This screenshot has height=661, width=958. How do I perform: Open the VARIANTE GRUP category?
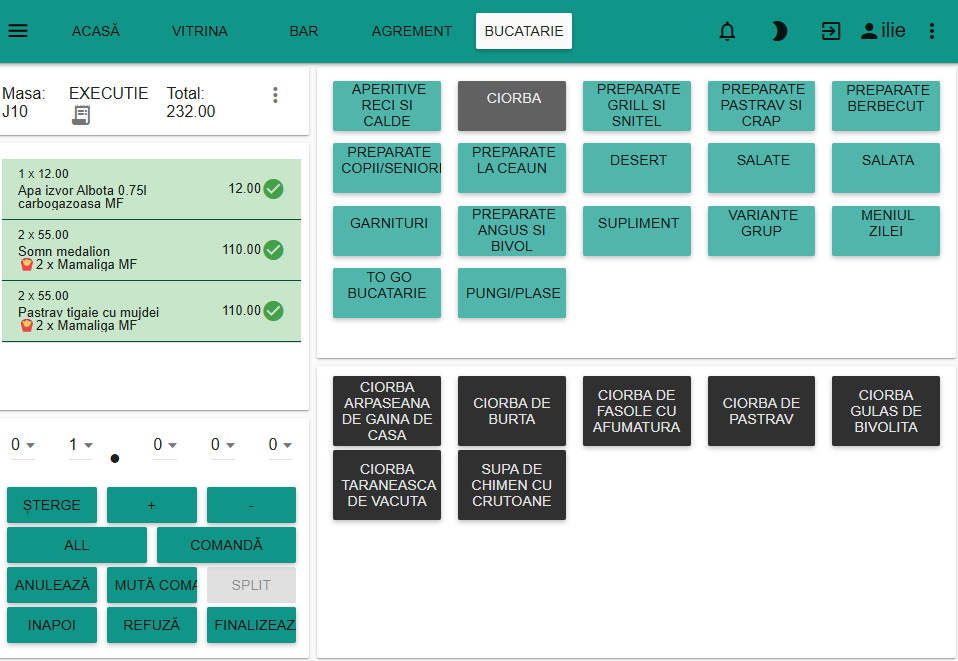(x=761, y=231)
